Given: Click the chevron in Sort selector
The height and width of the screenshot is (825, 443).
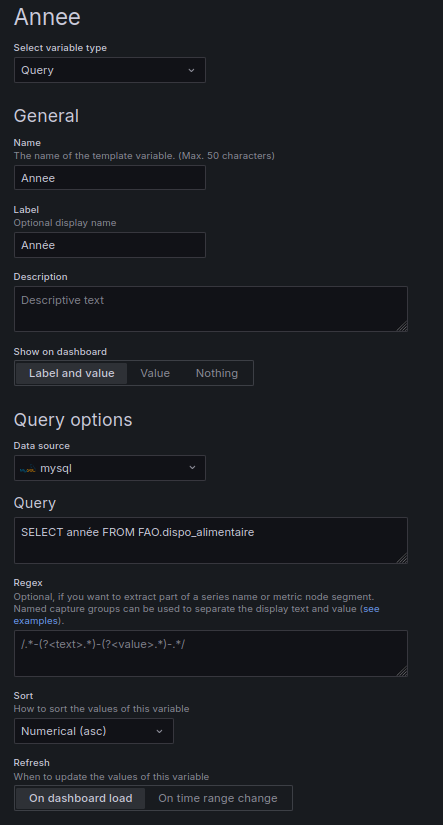Looking at the screenshot, I should click(159, 731).
